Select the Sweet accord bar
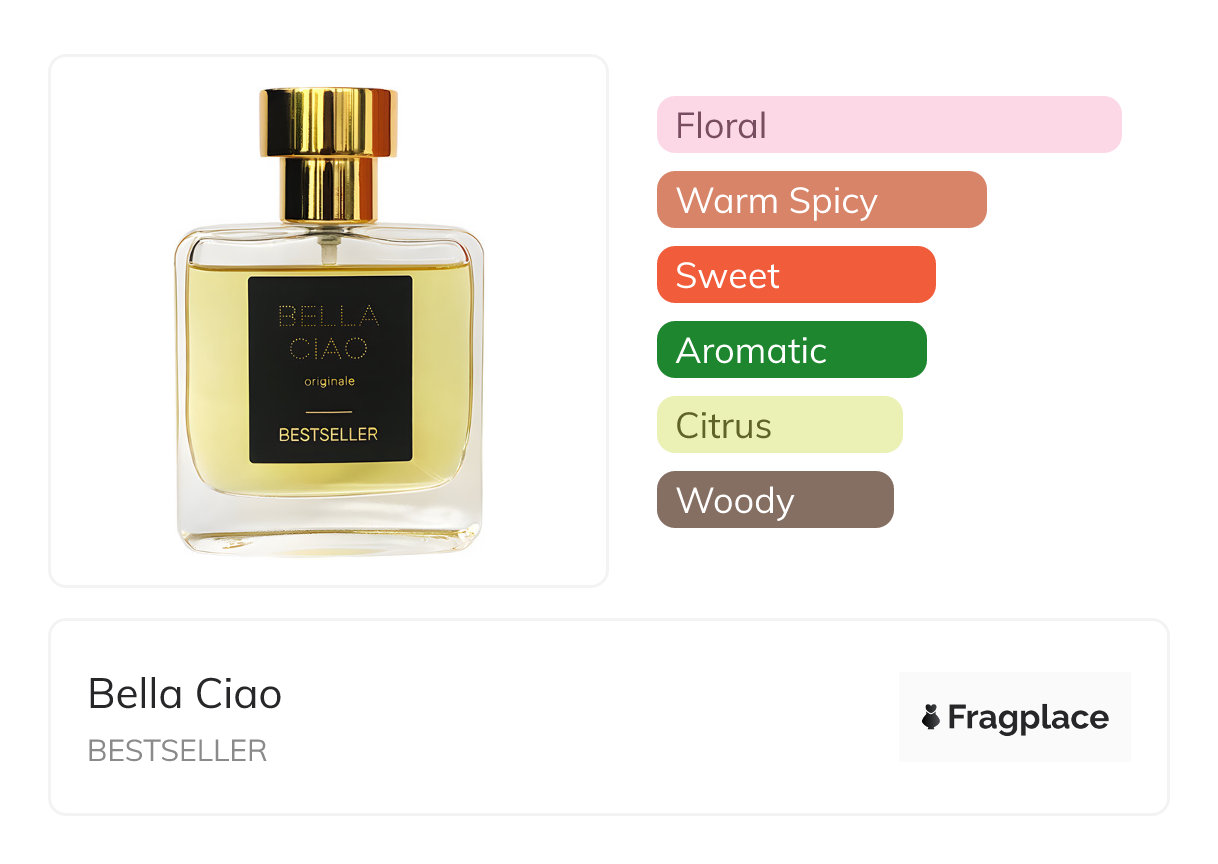 [796, 275]
